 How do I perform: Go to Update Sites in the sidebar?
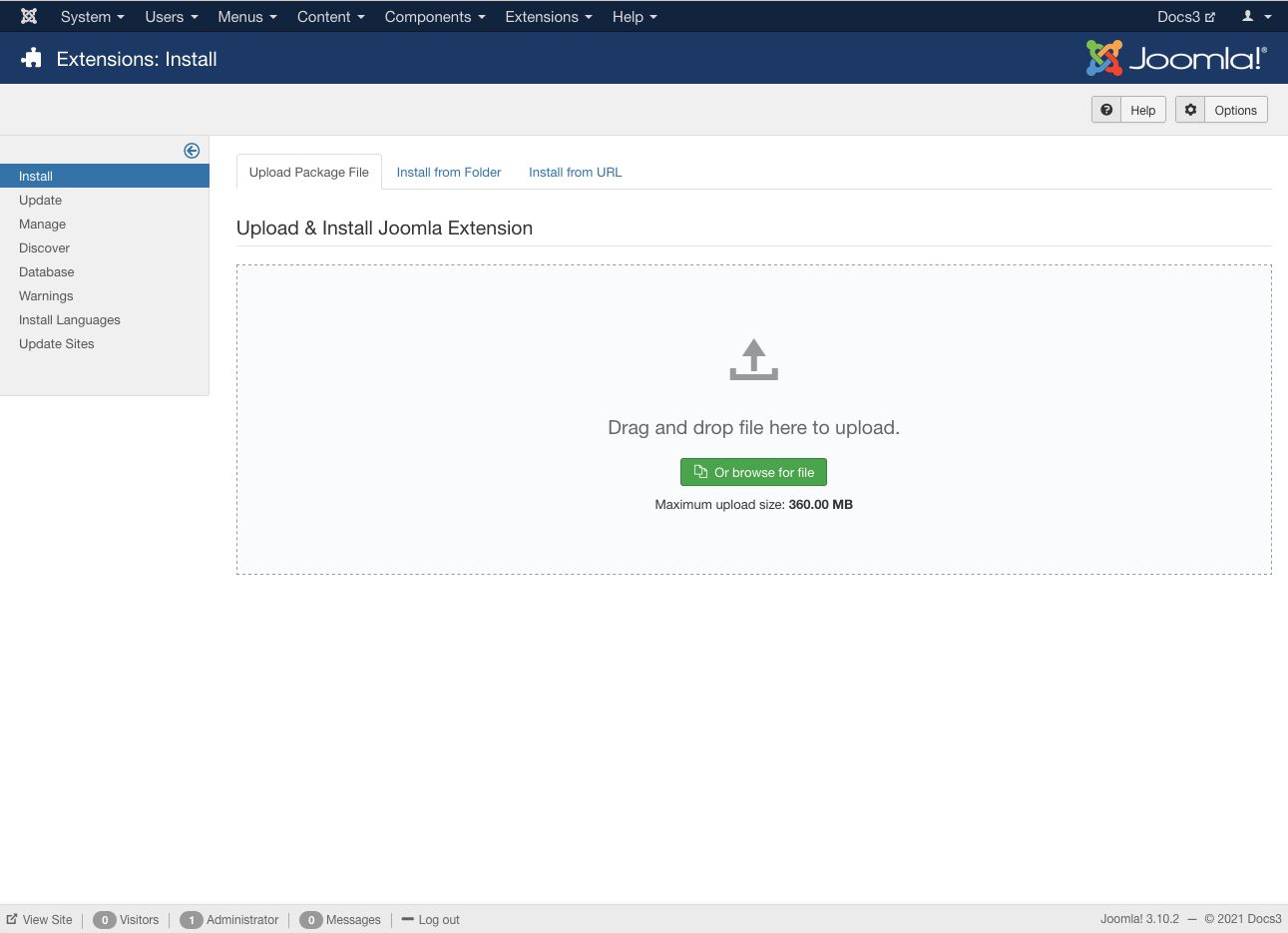(x=57, y=343)
